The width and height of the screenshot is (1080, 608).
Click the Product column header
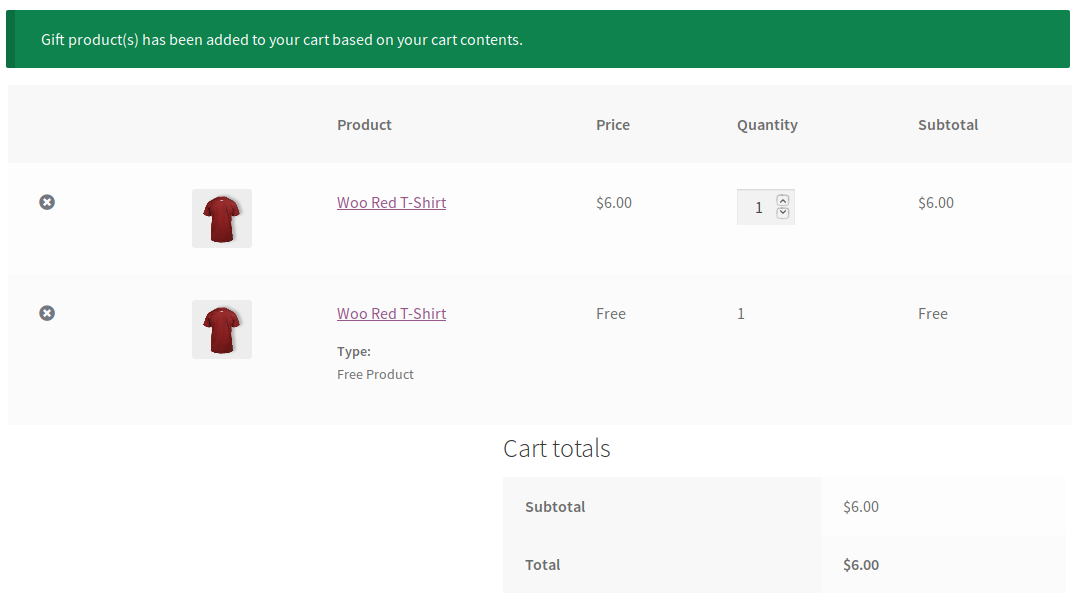(364, 125)
